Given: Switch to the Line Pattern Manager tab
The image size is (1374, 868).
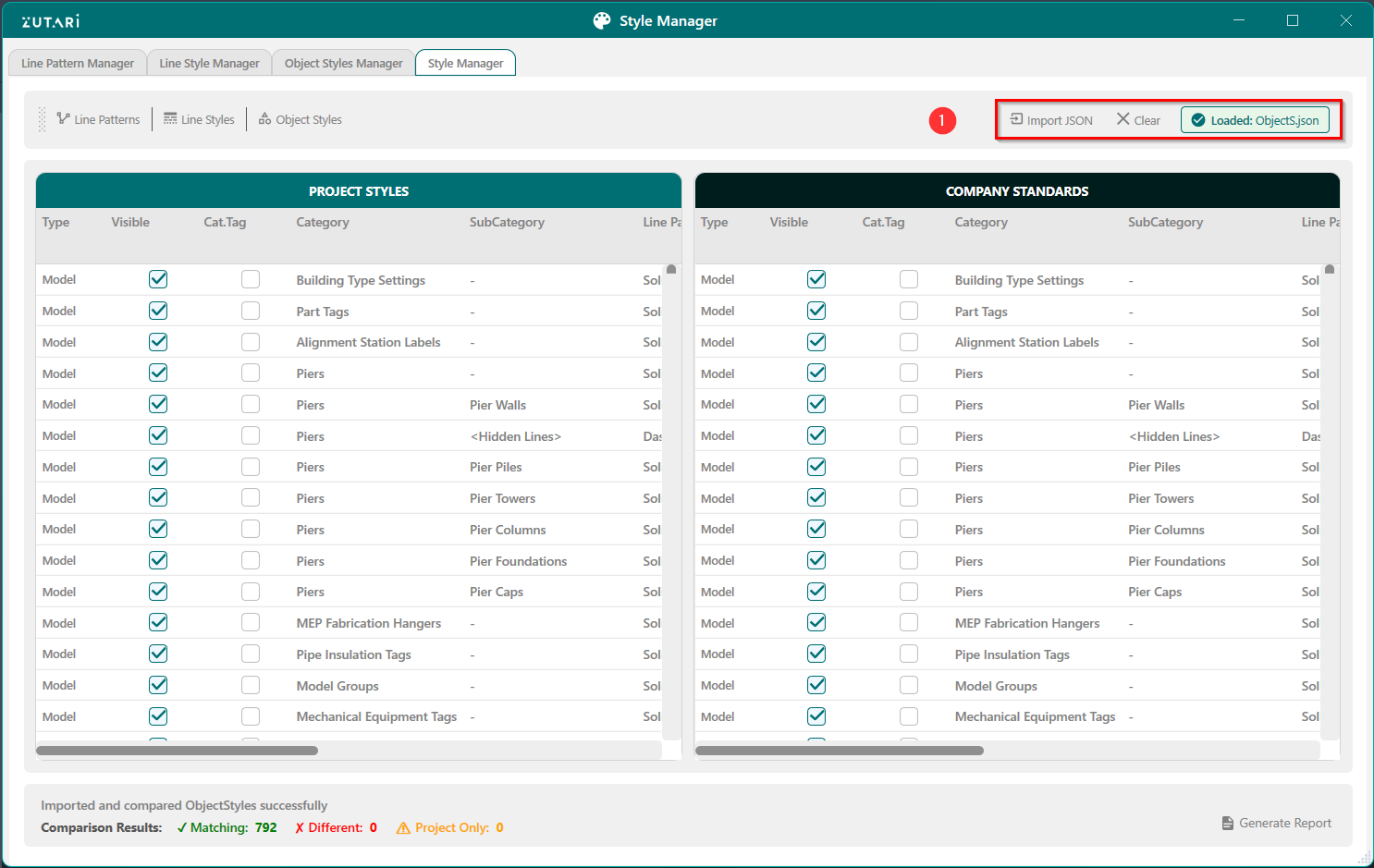Looking at the screenshot, I should (x=78, y=63).
